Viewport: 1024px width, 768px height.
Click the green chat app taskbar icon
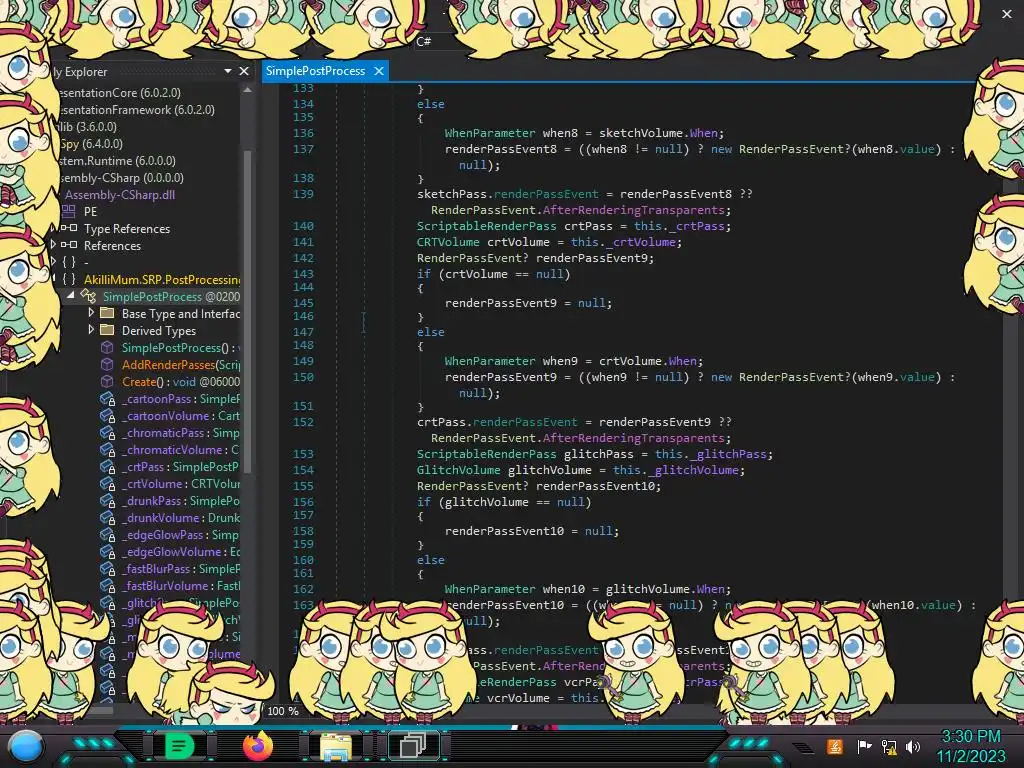179,746
